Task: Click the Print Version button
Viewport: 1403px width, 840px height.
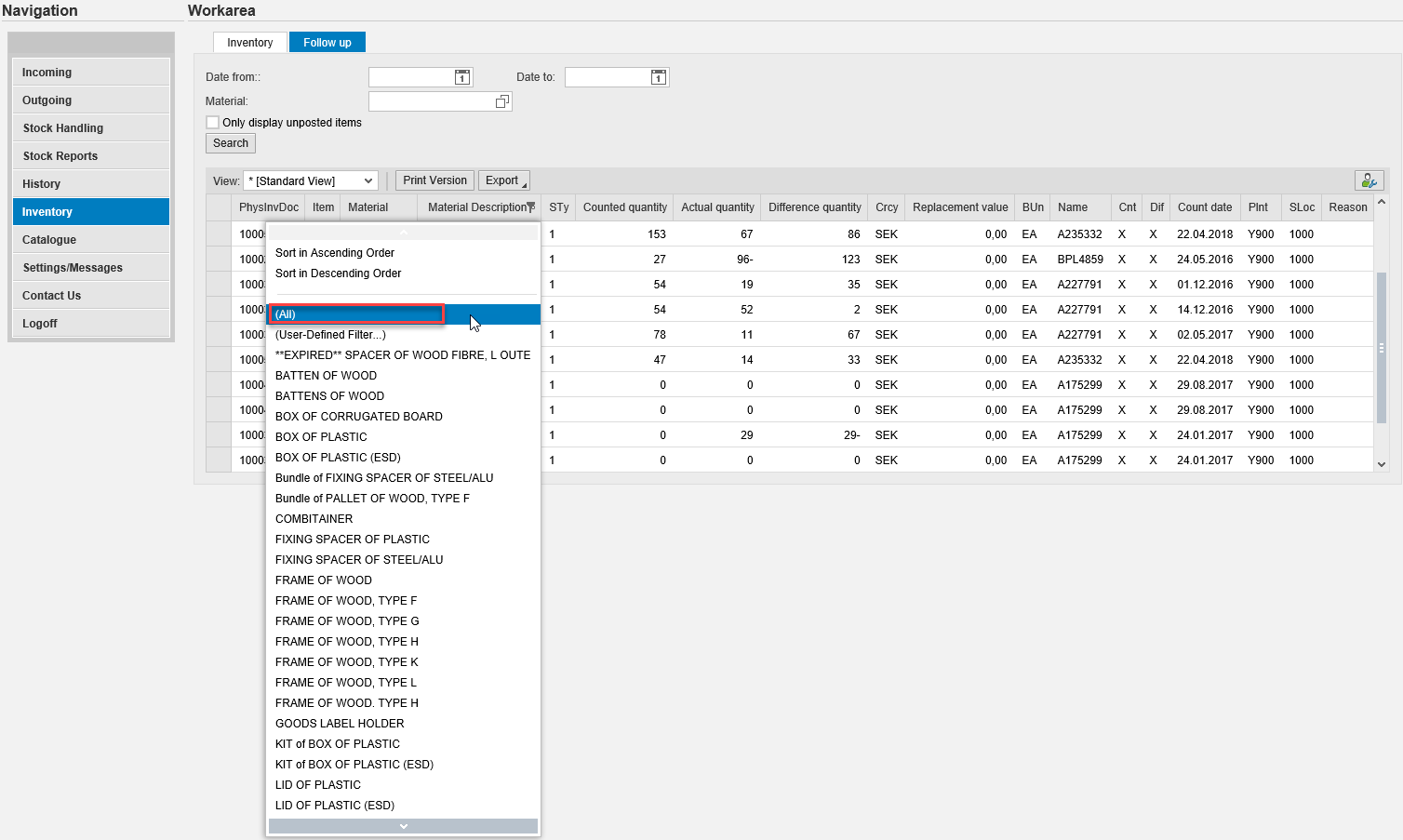Action: pos(434,180)
